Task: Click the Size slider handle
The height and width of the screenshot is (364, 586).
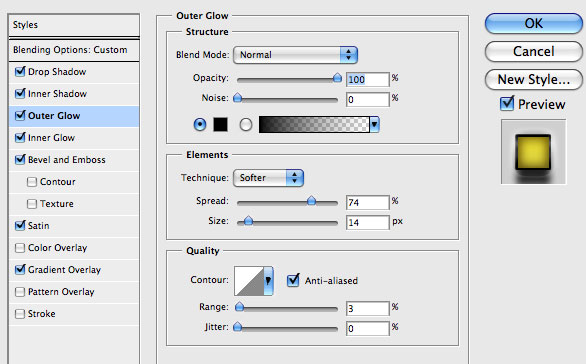Action: (x=248, y=221)
